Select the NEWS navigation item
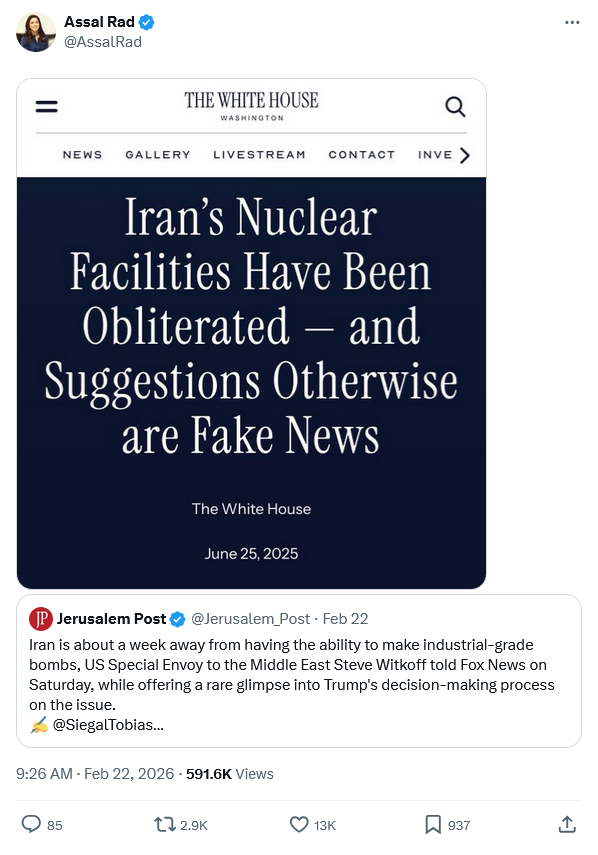Image resolution: width=598 pixels, height=855 pixels. pyautogui.click(x=81, y=154)
